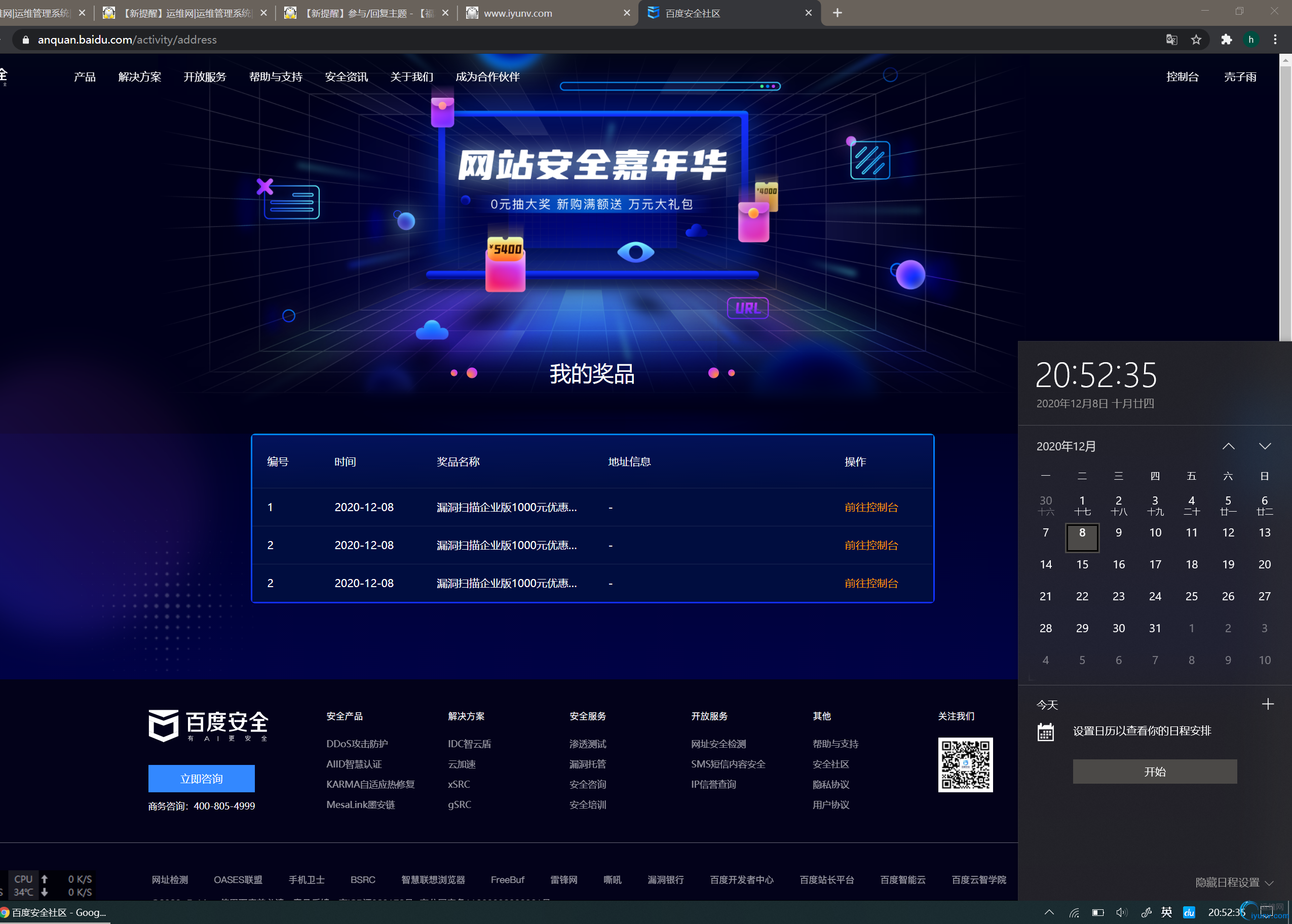Screen dimensions: 1292x924
Task: Close the 百度安全社区 tab
Action: [809, 13]
